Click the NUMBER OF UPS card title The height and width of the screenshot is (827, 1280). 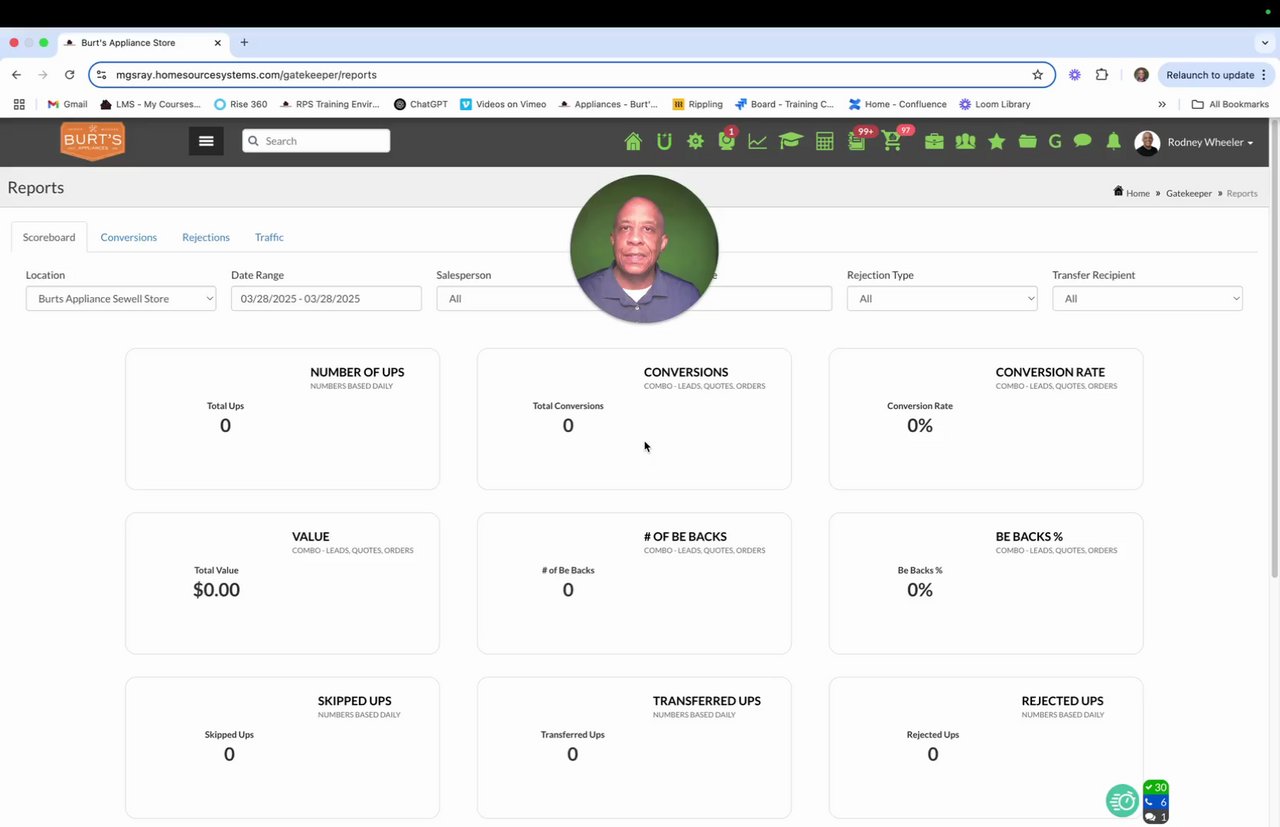click(x=357, y=372)
